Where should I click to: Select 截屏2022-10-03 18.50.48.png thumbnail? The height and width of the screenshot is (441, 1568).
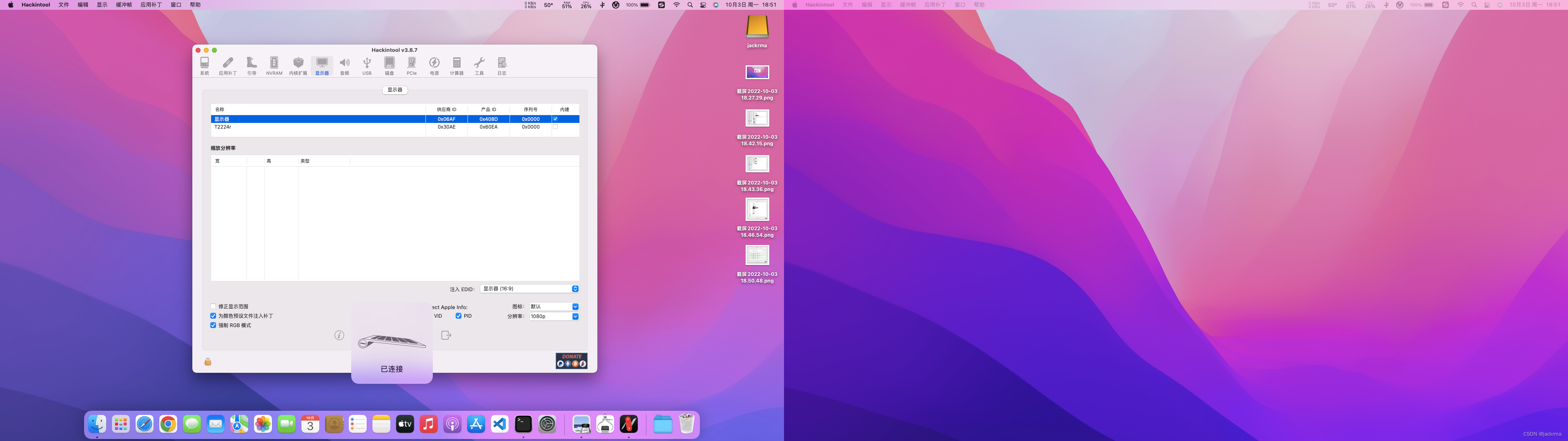[x=757, y=255]
